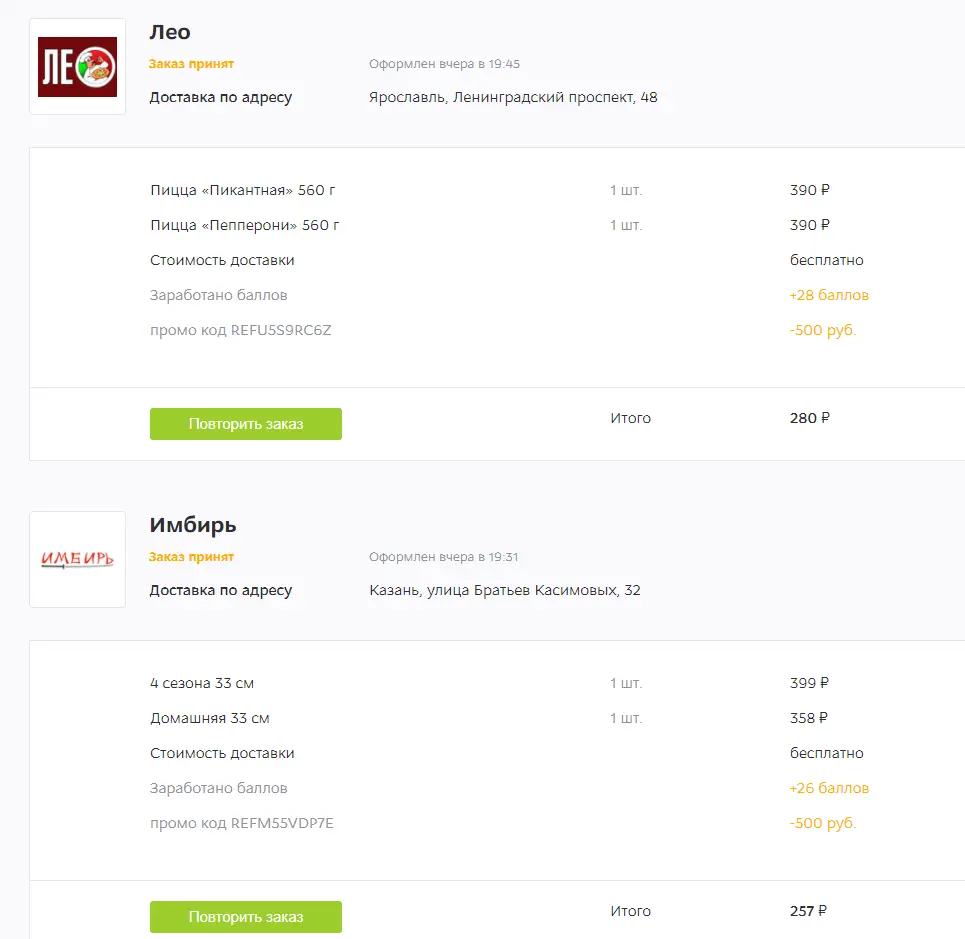The height and width of the screenshot is (939, 965).
Task: Click the Оформлен вчера в 19:31 timestamp
Action: pos(444,557)
